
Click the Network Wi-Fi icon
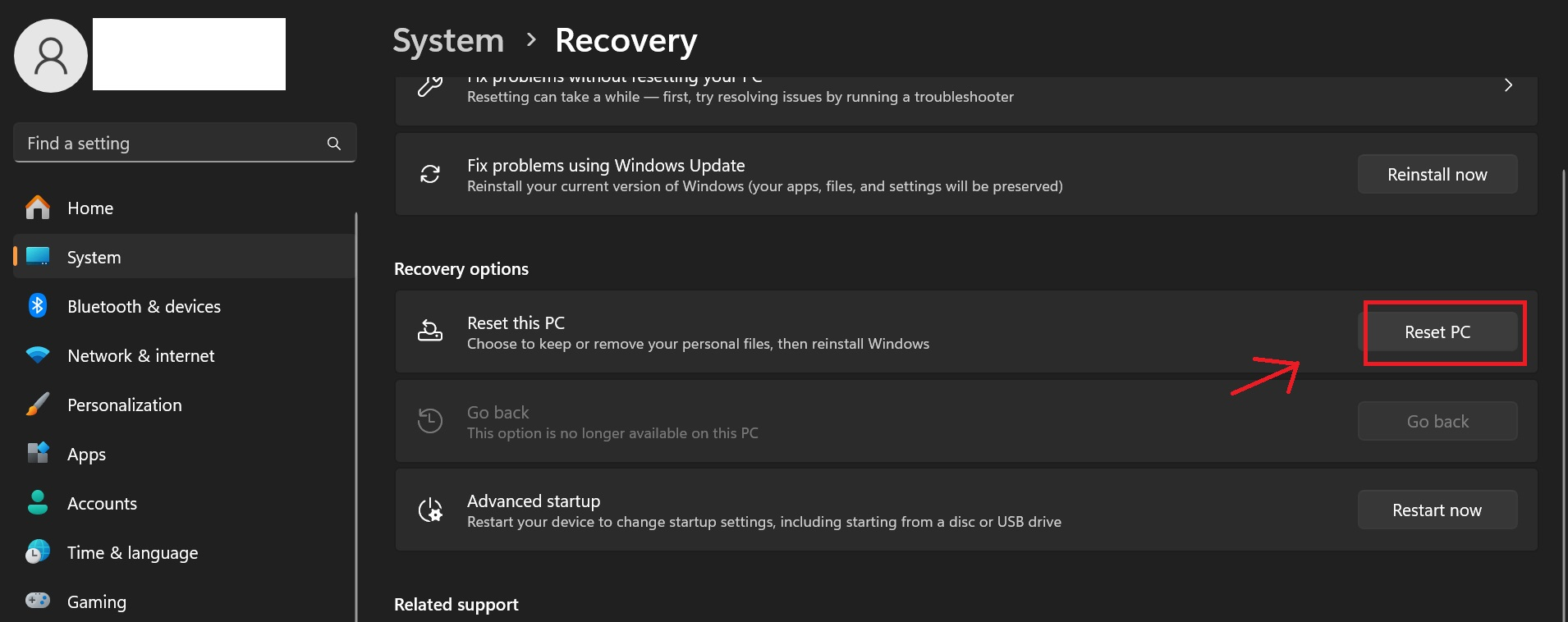(x=38, y=355)
